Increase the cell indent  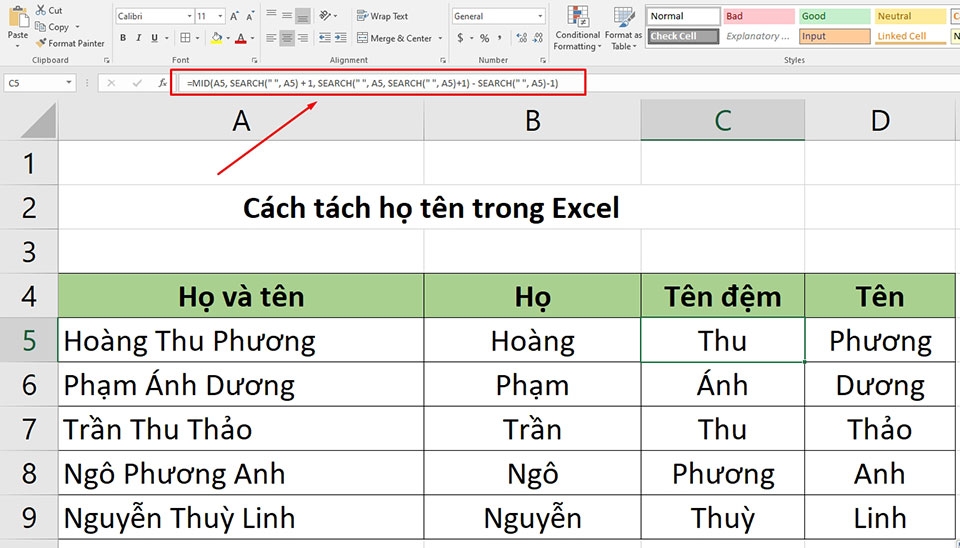pos(341,38)
